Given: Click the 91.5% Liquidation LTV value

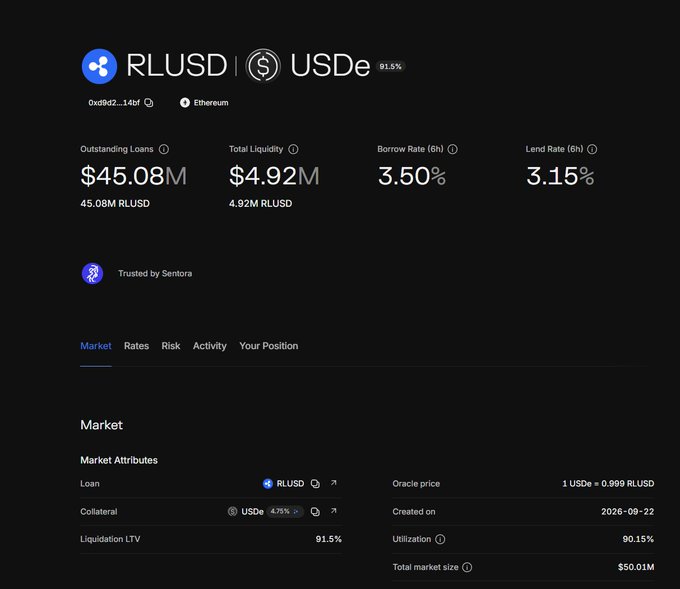Looking at the screenshot, I should pyautogui.click(x=329, y=539).
